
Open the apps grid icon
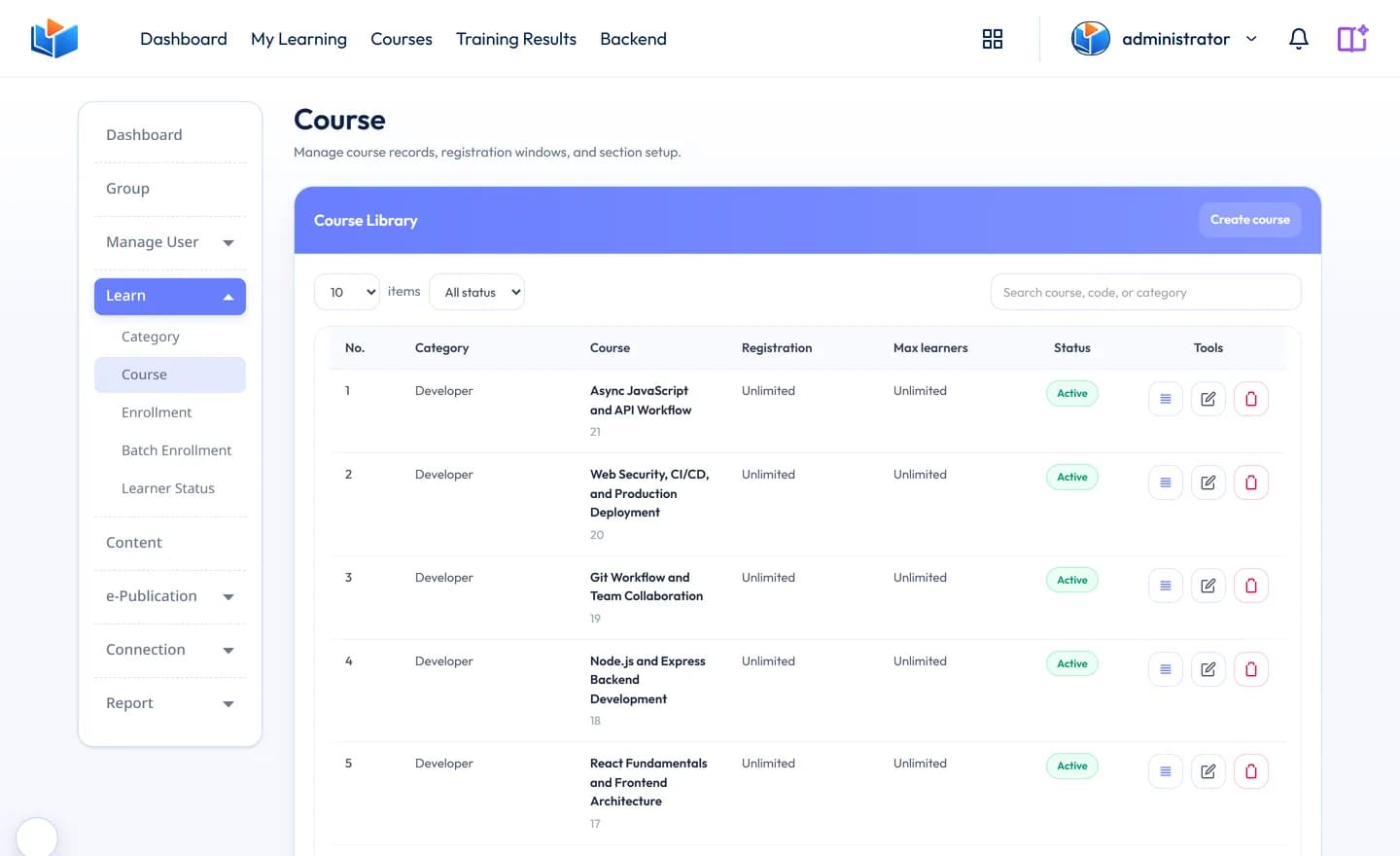[x=992, y=39]
